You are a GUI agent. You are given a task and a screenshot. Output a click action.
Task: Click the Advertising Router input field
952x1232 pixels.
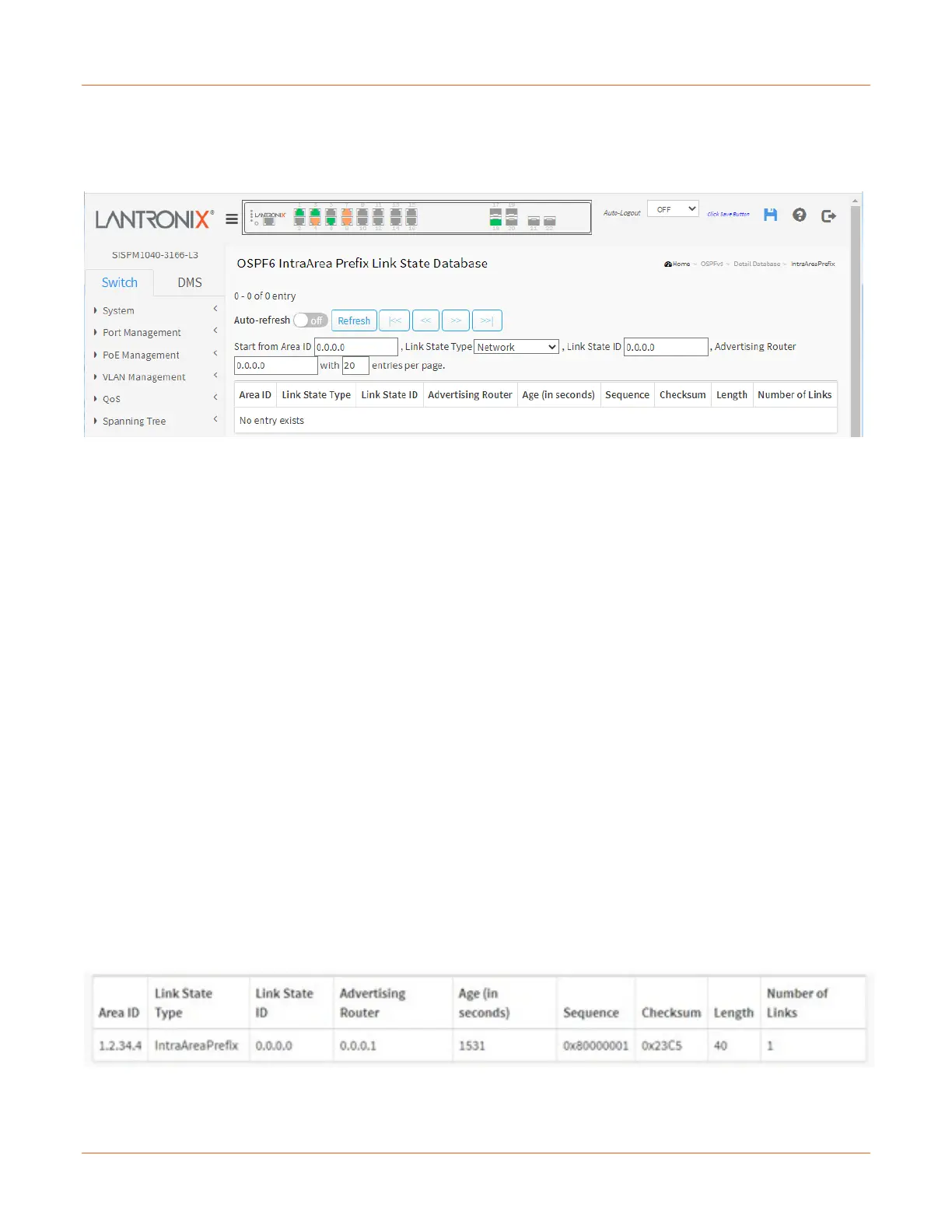pos(276,366)
